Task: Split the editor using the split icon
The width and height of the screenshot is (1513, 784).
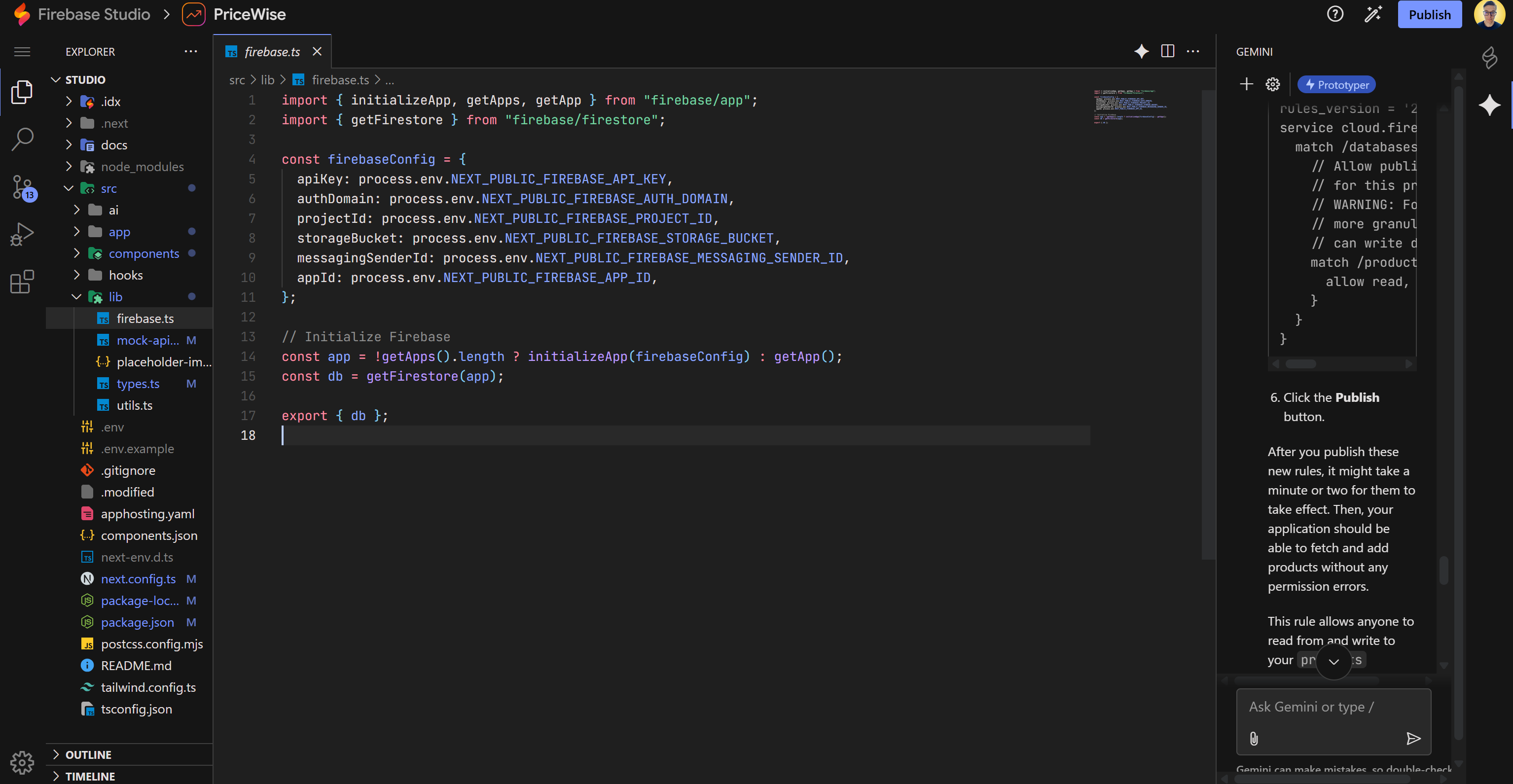Action: pos(1168,51)
